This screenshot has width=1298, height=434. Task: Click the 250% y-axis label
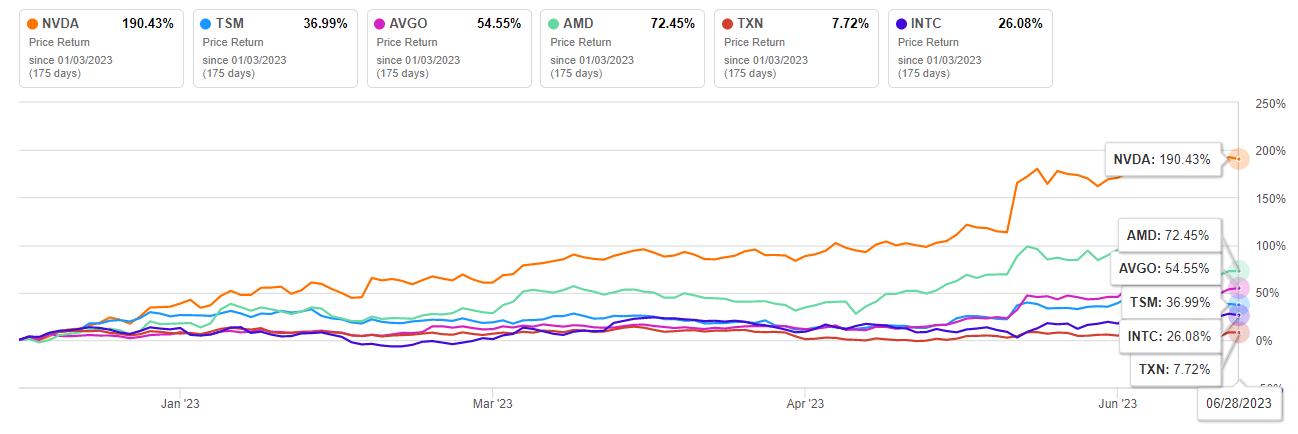pos(1270,104)
